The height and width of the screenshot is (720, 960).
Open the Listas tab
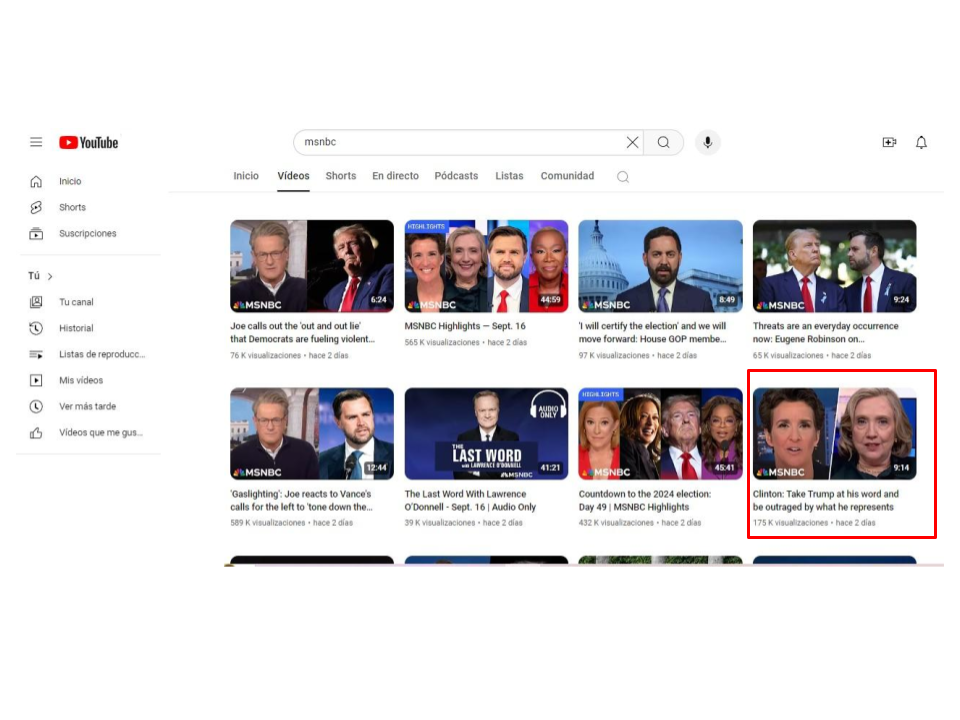tap(509, 176)
